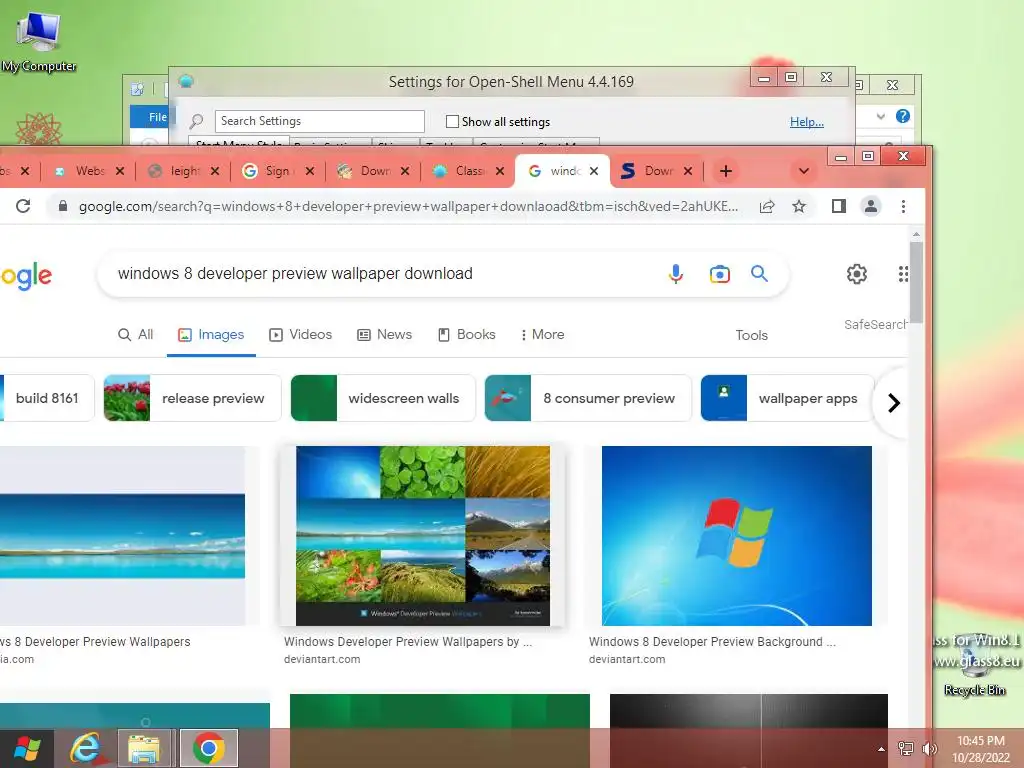Expand dropdown chevron in background window
This screenshot has height=768, width=1024.
click(880, 116)
